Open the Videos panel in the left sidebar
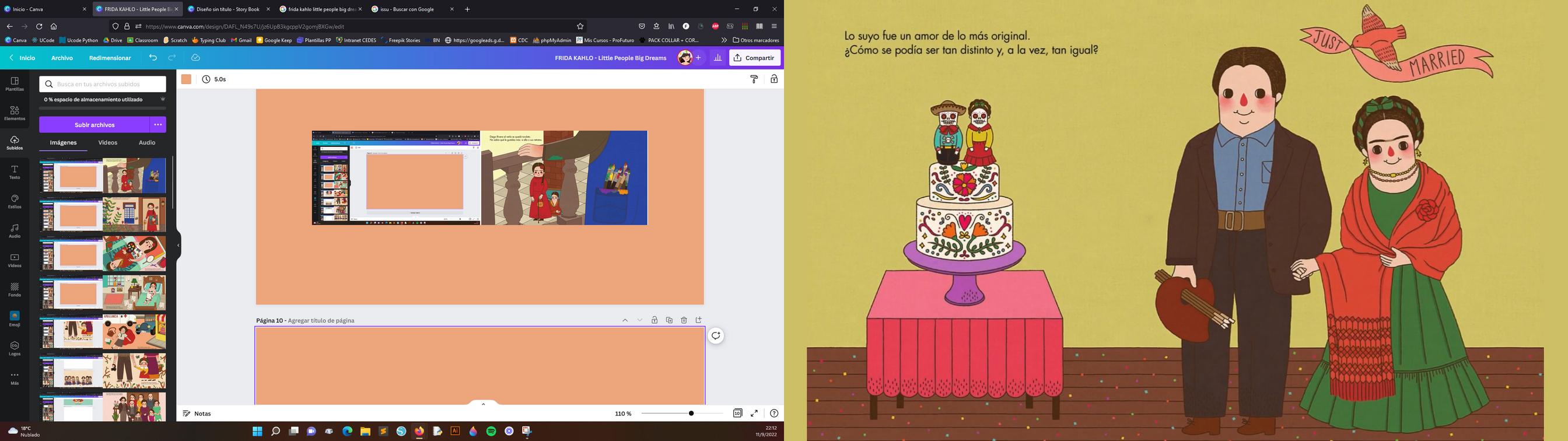 point(15,261)
